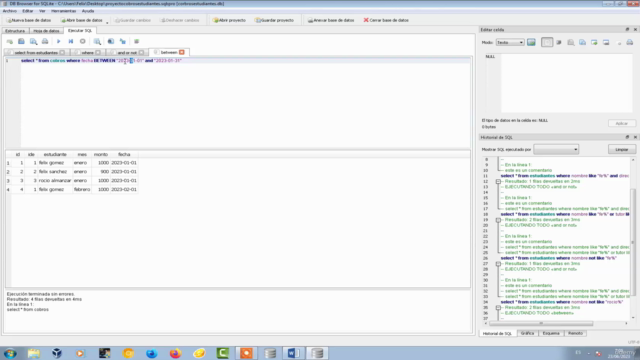The width and height of the screenshot is (640, 360).
Task: Switch to the Estructura tab
Action: [x=15, y=31]
